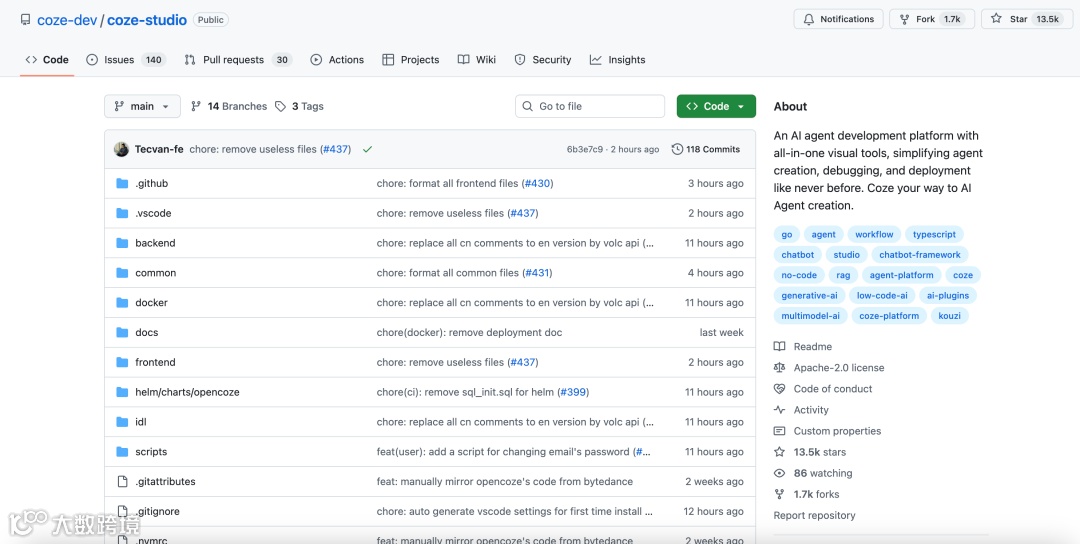Open the Apache-2.0 license link

[838, 368]
